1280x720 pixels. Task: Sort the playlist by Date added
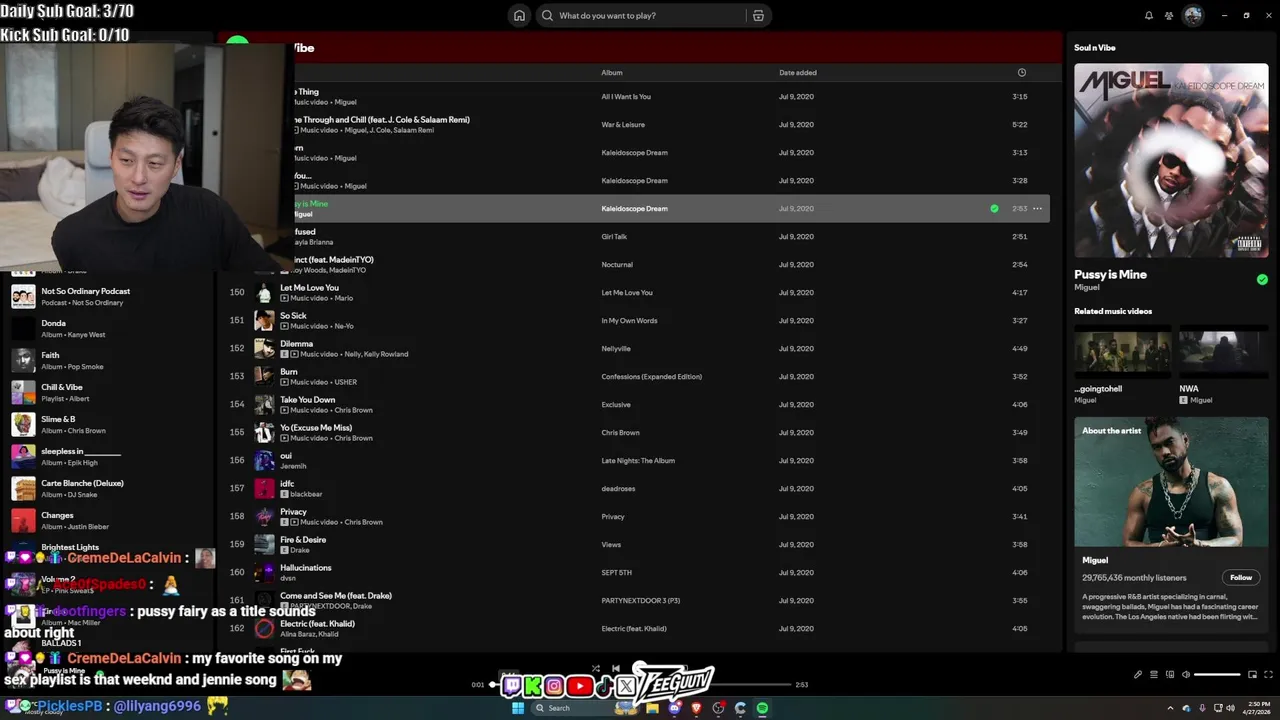click(798, 73)
